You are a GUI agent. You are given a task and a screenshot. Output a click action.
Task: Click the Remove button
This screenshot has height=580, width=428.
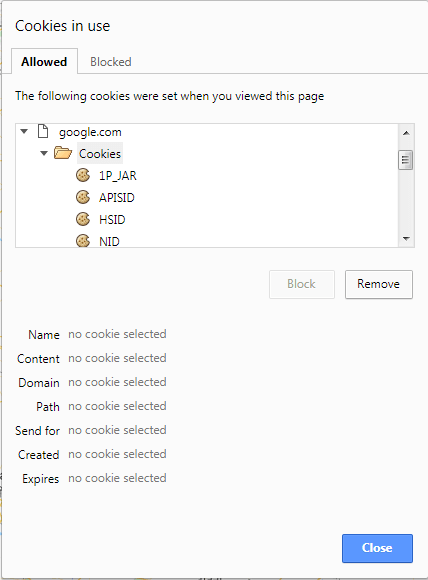378,284
